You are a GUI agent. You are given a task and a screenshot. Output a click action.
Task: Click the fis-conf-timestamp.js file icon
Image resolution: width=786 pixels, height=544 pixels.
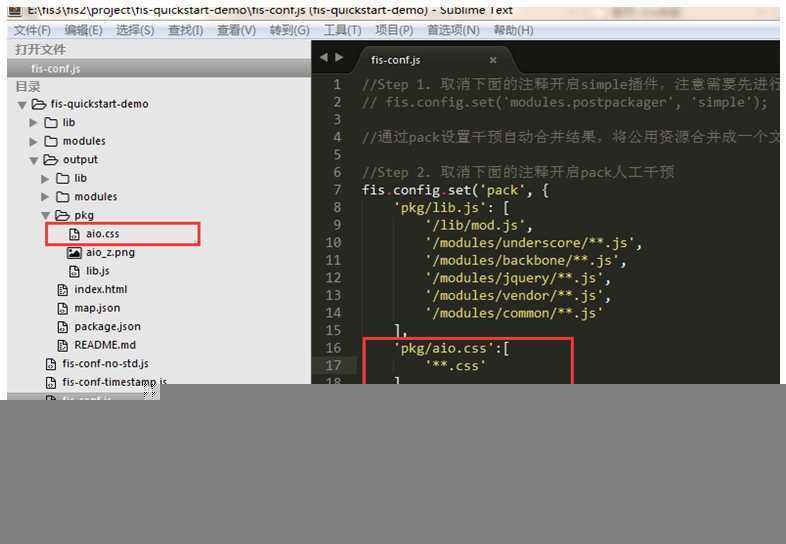51,383
